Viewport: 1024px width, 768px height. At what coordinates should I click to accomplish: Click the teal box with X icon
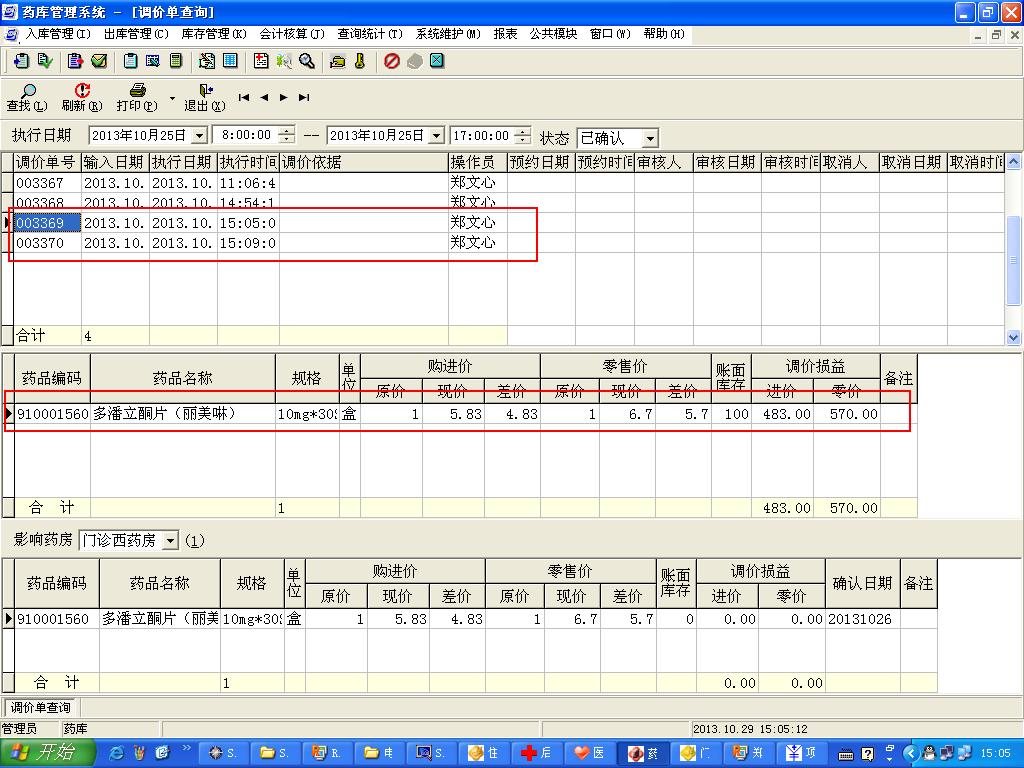click(x=437, y=61)
